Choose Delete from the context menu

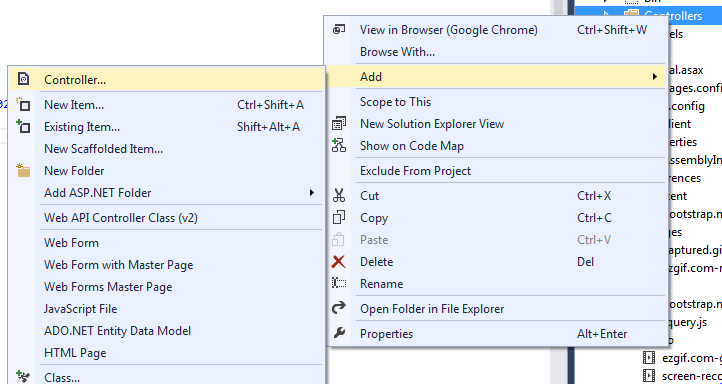[x=496, y=262]
